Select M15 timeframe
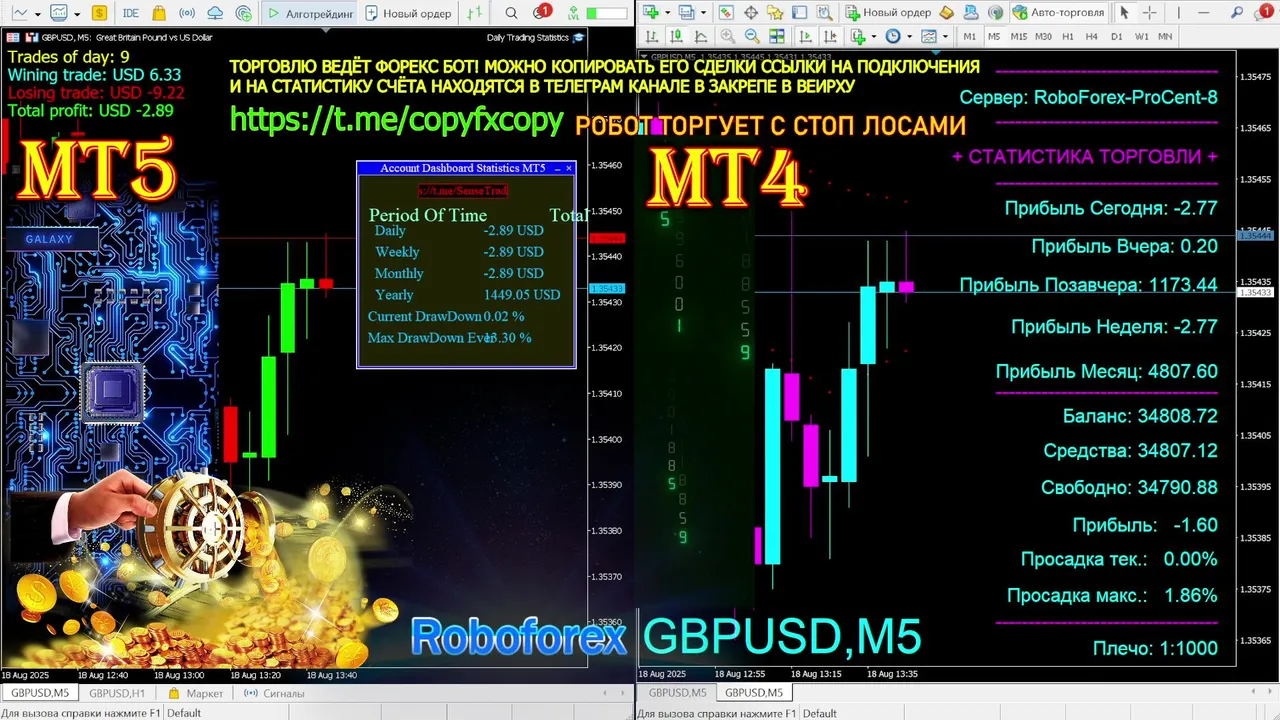Image resolution: width=1280 pixels, height=720 pixels. 1018,36
